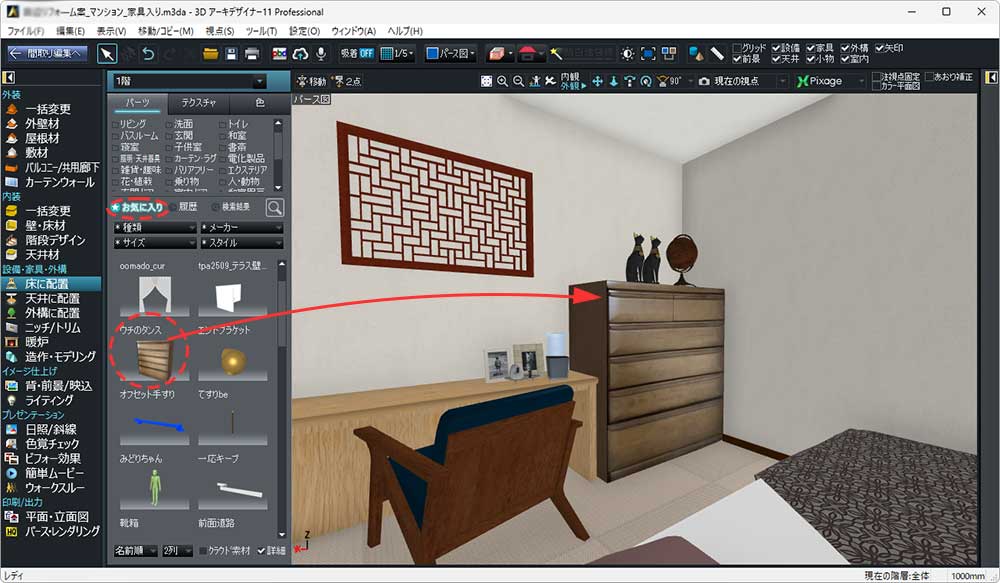Click the cloud upload icon

pyautogui.click(x=299, y=54)
